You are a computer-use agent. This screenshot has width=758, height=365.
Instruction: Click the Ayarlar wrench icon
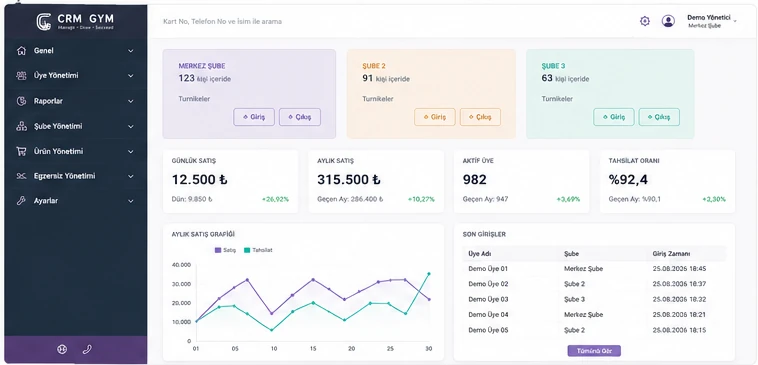pos(21,201)
